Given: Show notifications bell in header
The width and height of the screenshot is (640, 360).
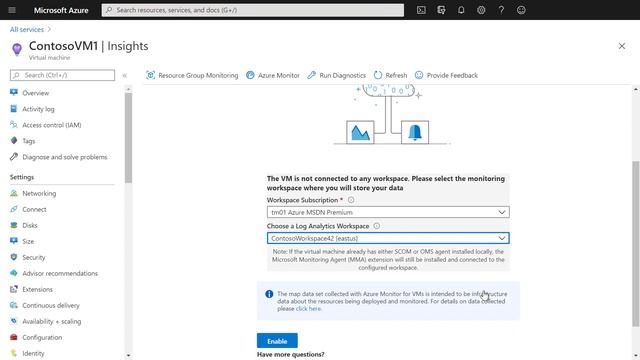Looking at the screenshot, I should (x=461, y=10).
